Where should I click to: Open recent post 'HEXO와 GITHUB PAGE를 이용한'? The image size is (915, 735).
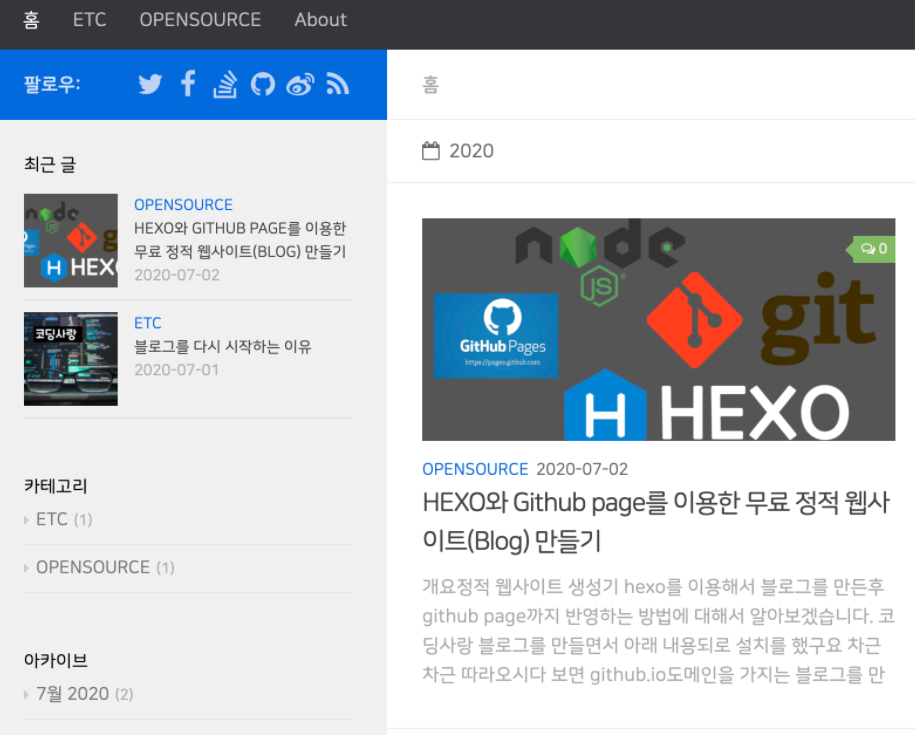240,240
